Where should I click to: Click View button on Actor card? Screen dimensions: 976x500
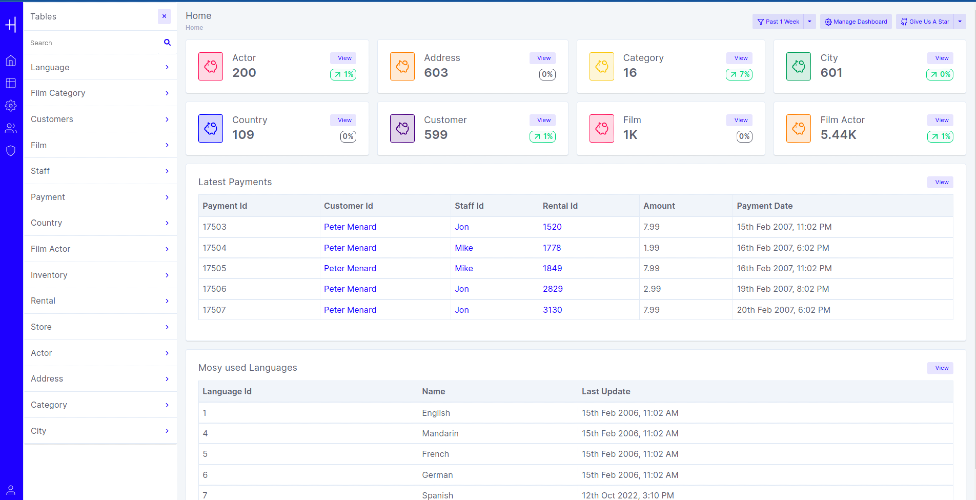click(x=343, y=58)
